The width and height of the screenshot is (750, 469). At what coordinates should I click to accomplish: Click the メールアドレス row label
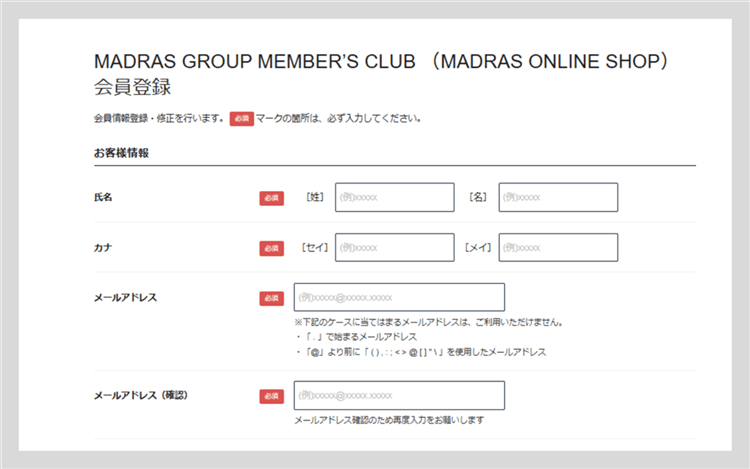(125, 297)
